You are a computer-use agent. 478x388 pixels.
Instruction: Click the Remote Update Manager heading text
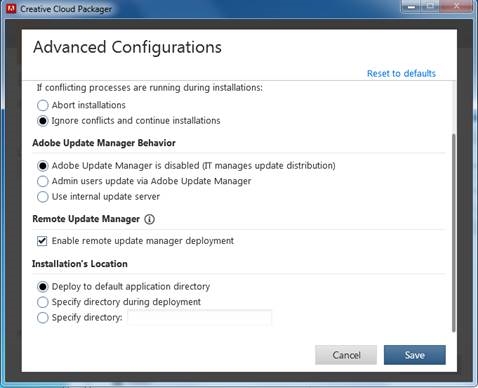coord(86,219)
